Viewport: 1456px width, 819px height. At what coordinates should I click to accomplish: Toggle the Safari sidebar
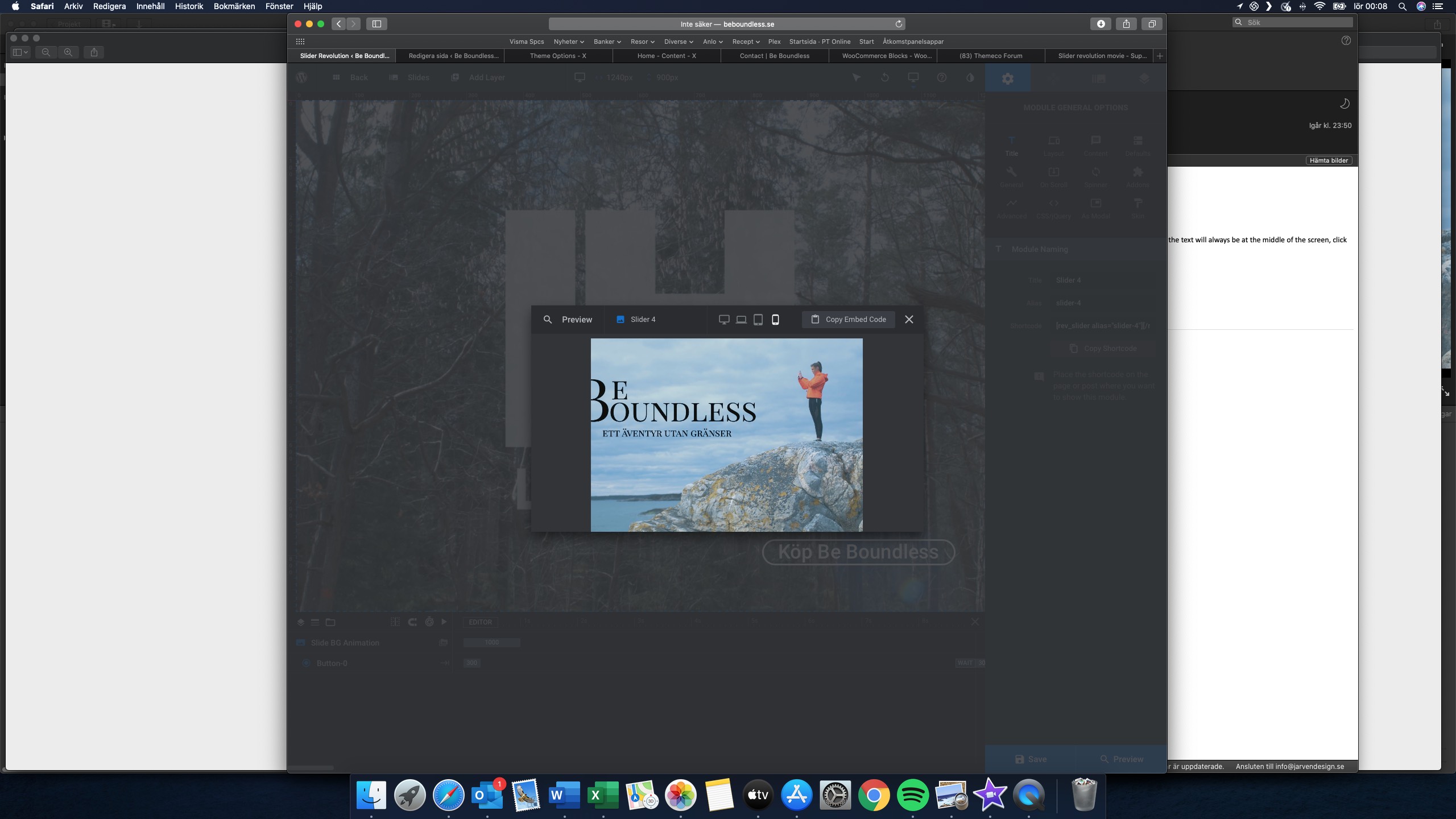(x=377, y=24)
